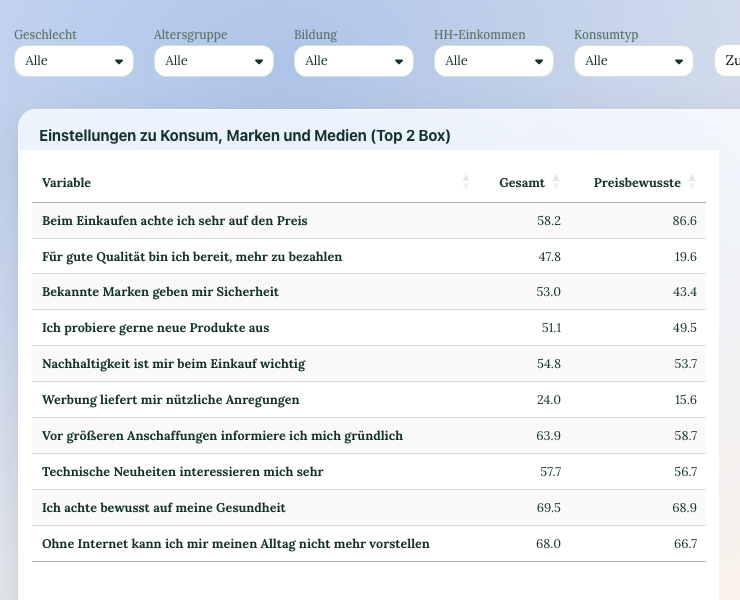The image size is (740, 600).
Task: Select row 'Bekannte Marken geben mir Sicherheit'
Action: tap(369, 292)
